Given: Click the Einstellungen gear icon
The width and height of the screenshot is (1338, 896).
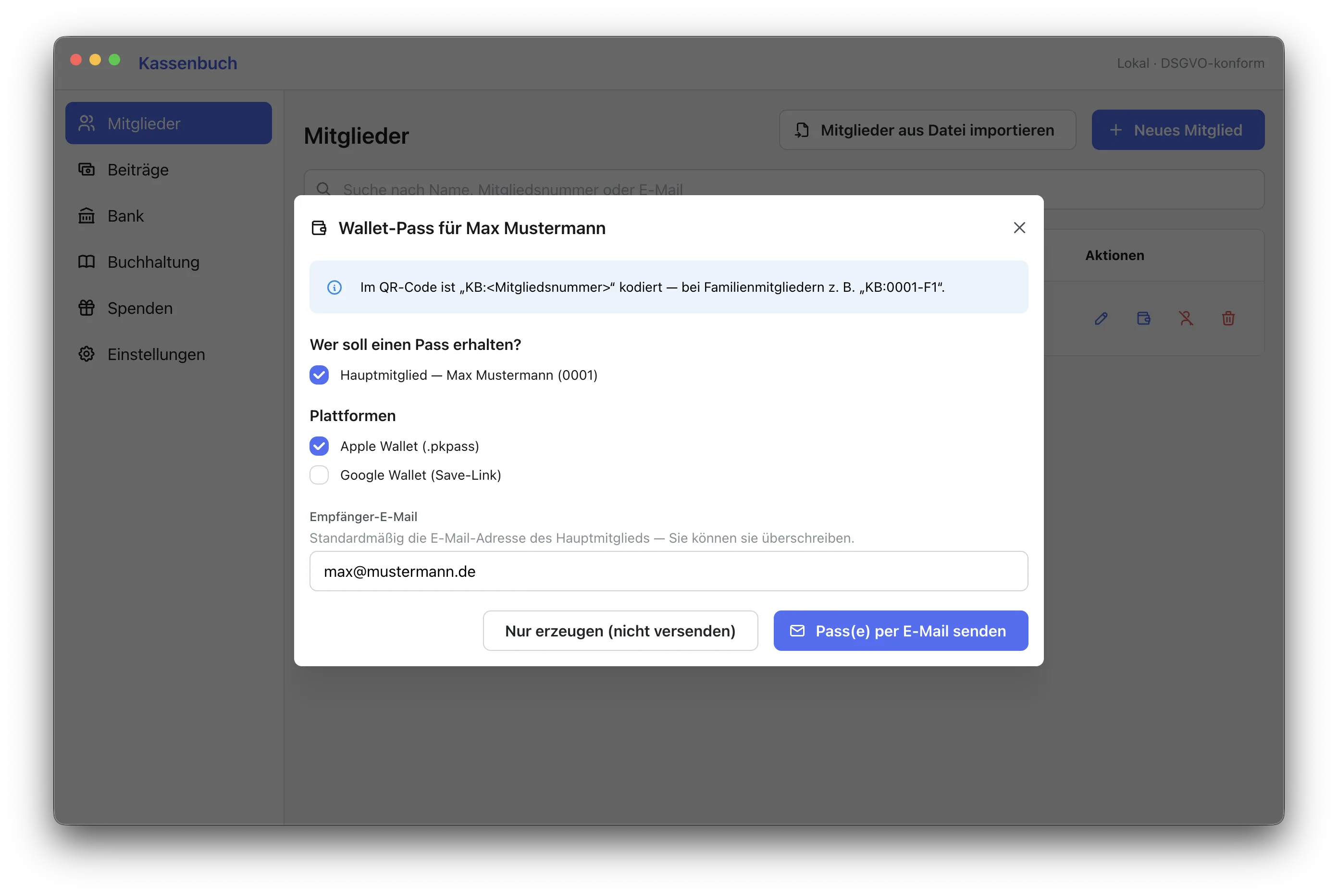Looking at the screenshot, I should click(x=86, y=354).
